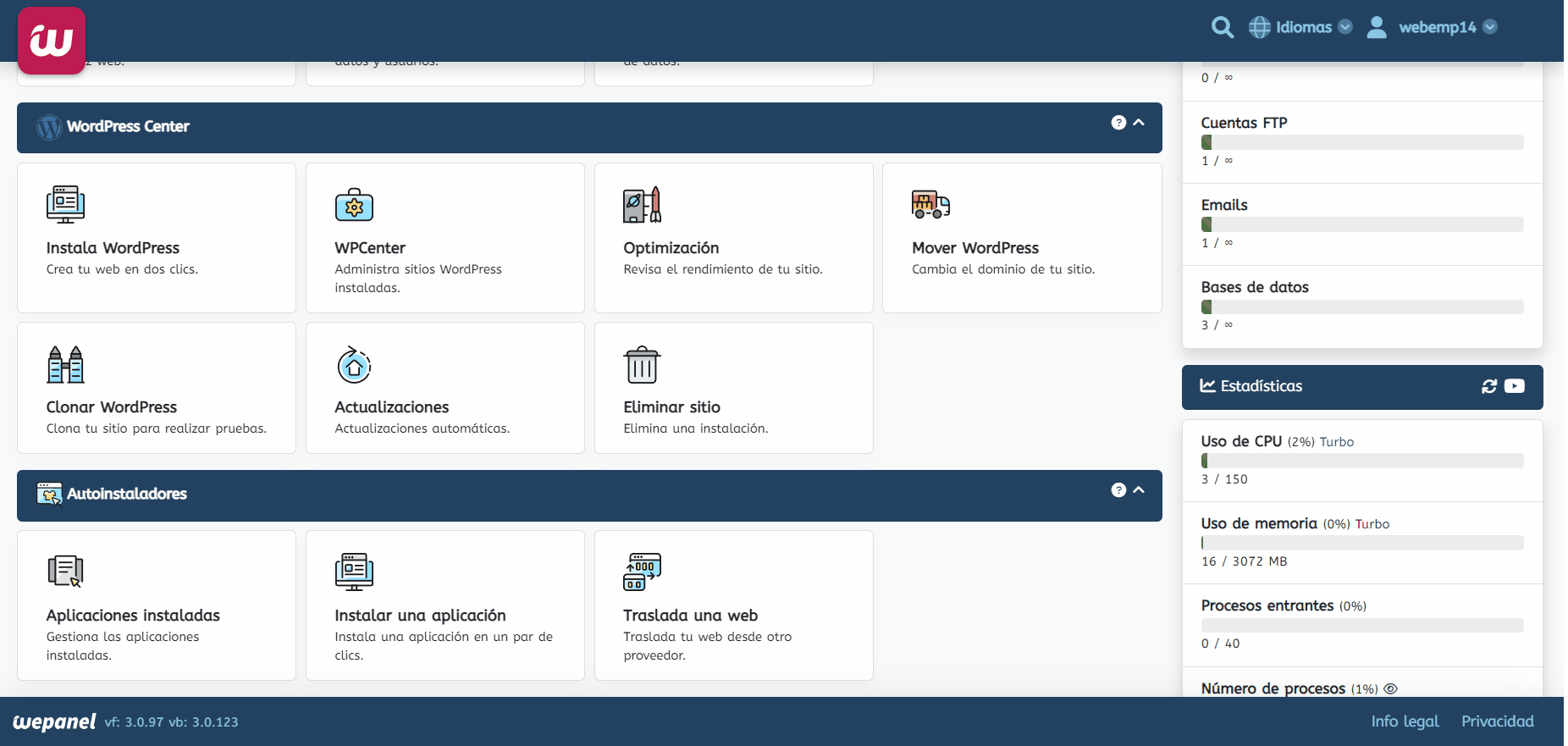Open the Info legal link

pyautogui.click(x=1405, y=721)
